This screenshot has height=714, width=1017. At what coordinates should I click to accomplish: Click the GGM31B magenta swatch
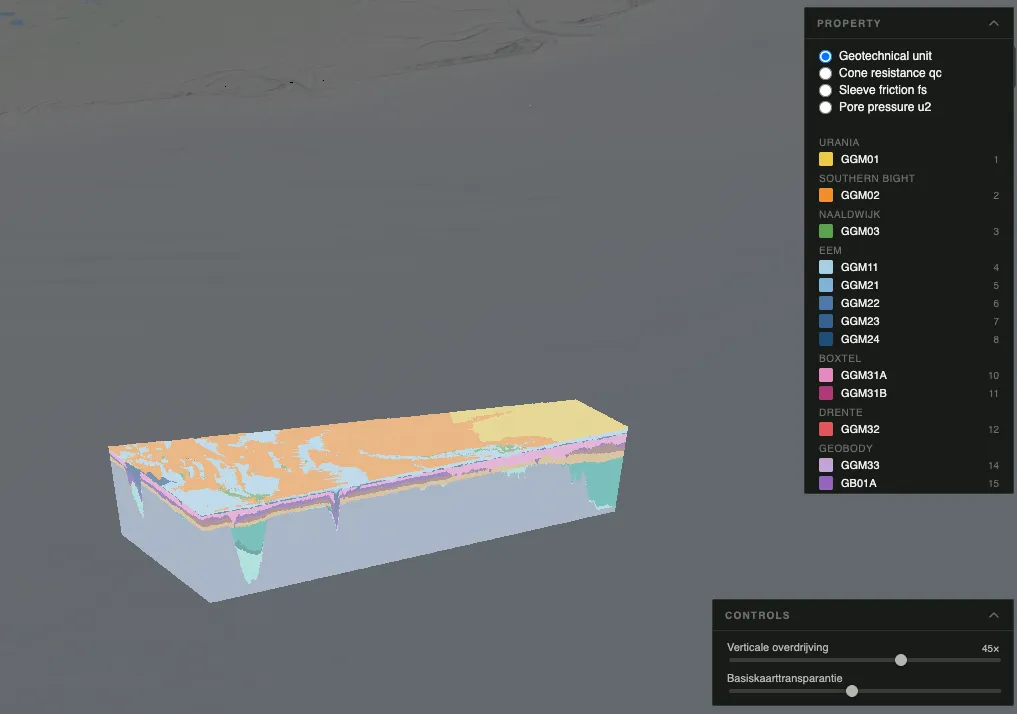click(x=826, y=393)
